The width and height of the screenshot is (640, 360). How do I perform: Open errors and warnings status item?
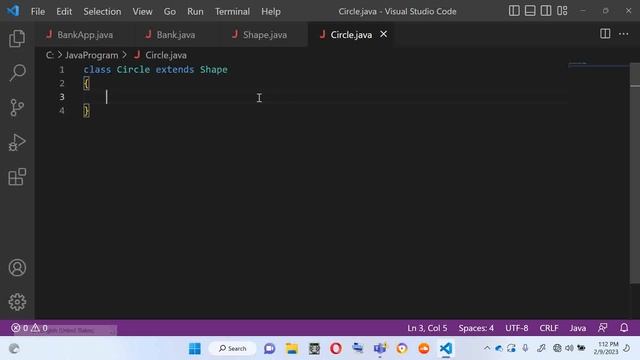coord(29,328)
